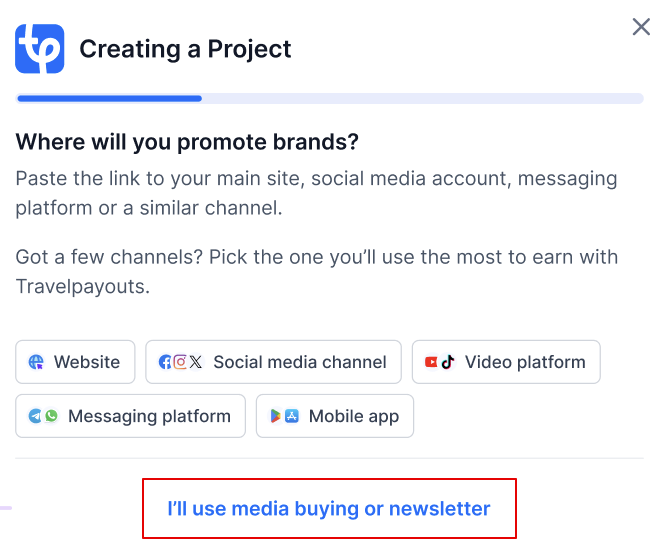Click the "Creating a Project" heading

[185, 49]
